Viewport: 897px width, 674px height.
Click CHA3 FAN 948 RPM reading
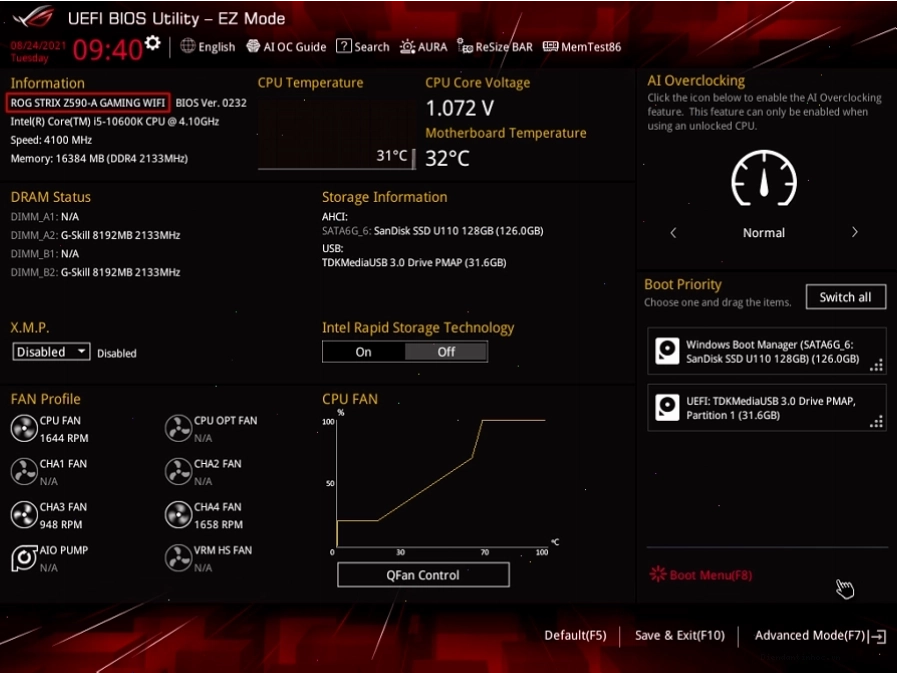(61, 525)
